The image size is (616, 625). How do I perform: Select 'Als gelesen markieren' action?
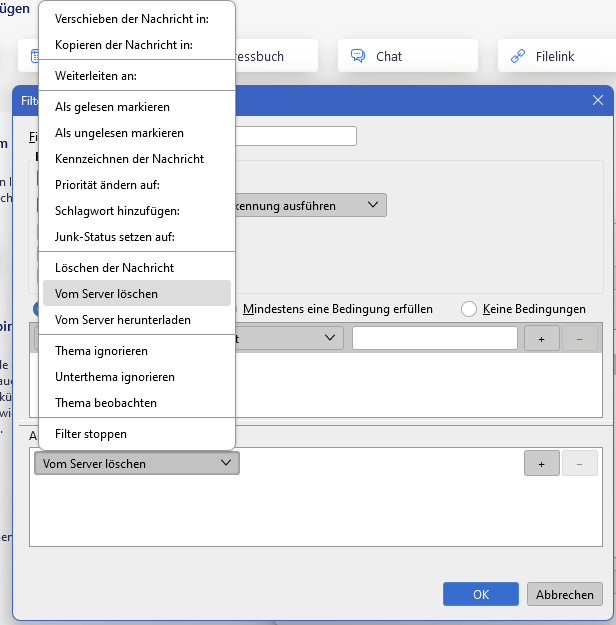click(137, 107)
